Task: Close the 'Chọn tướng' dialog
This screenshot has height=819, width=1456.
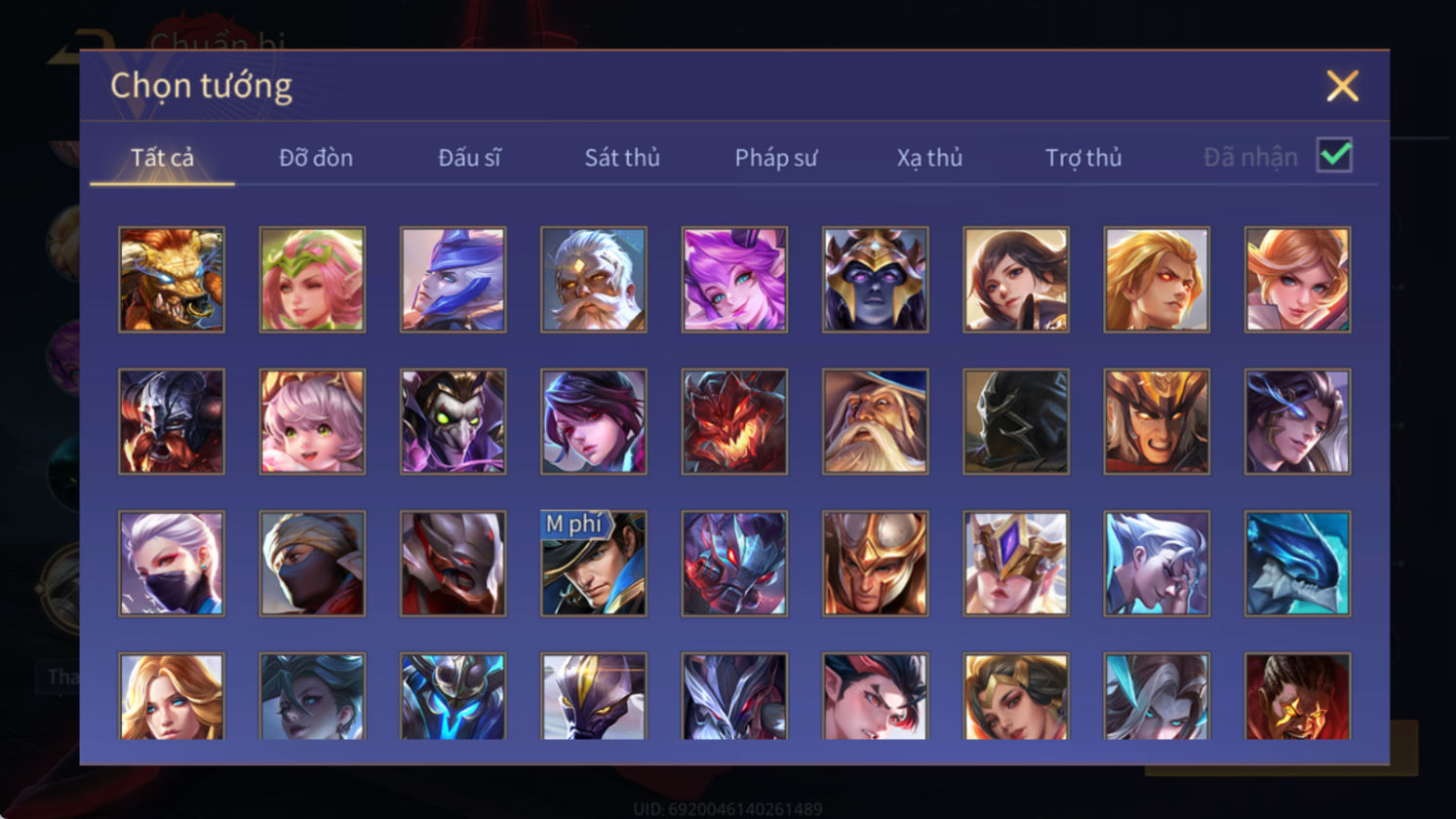Action: pos(1342,87)
